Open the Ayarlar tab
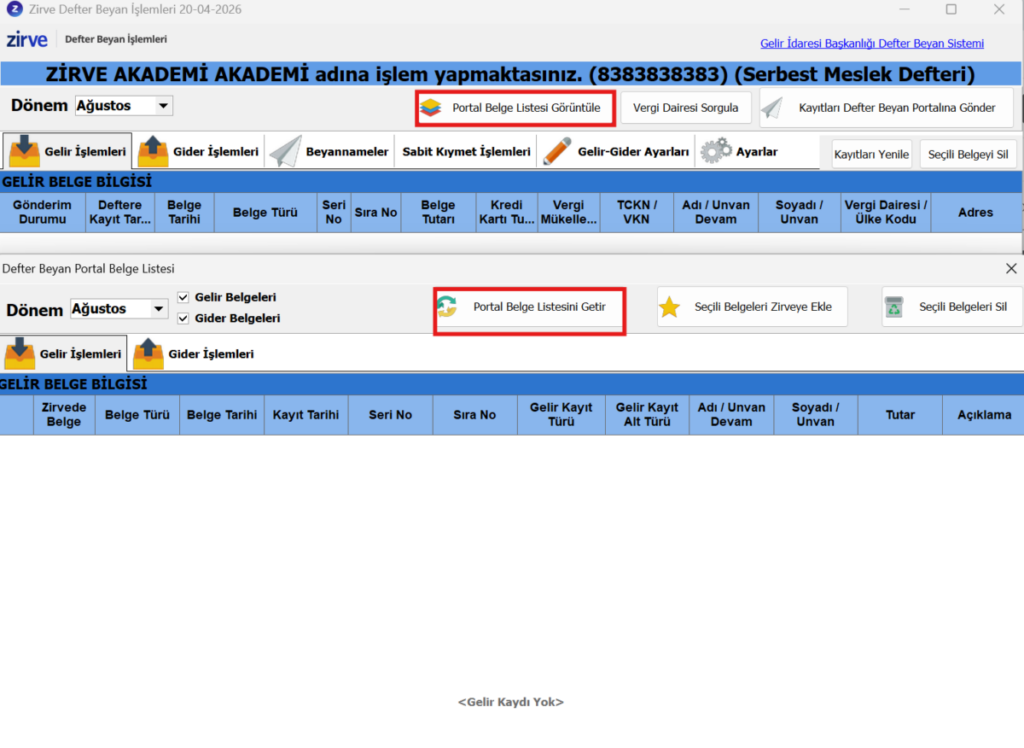Screen dimensions: 1024x748 [741, 151]
